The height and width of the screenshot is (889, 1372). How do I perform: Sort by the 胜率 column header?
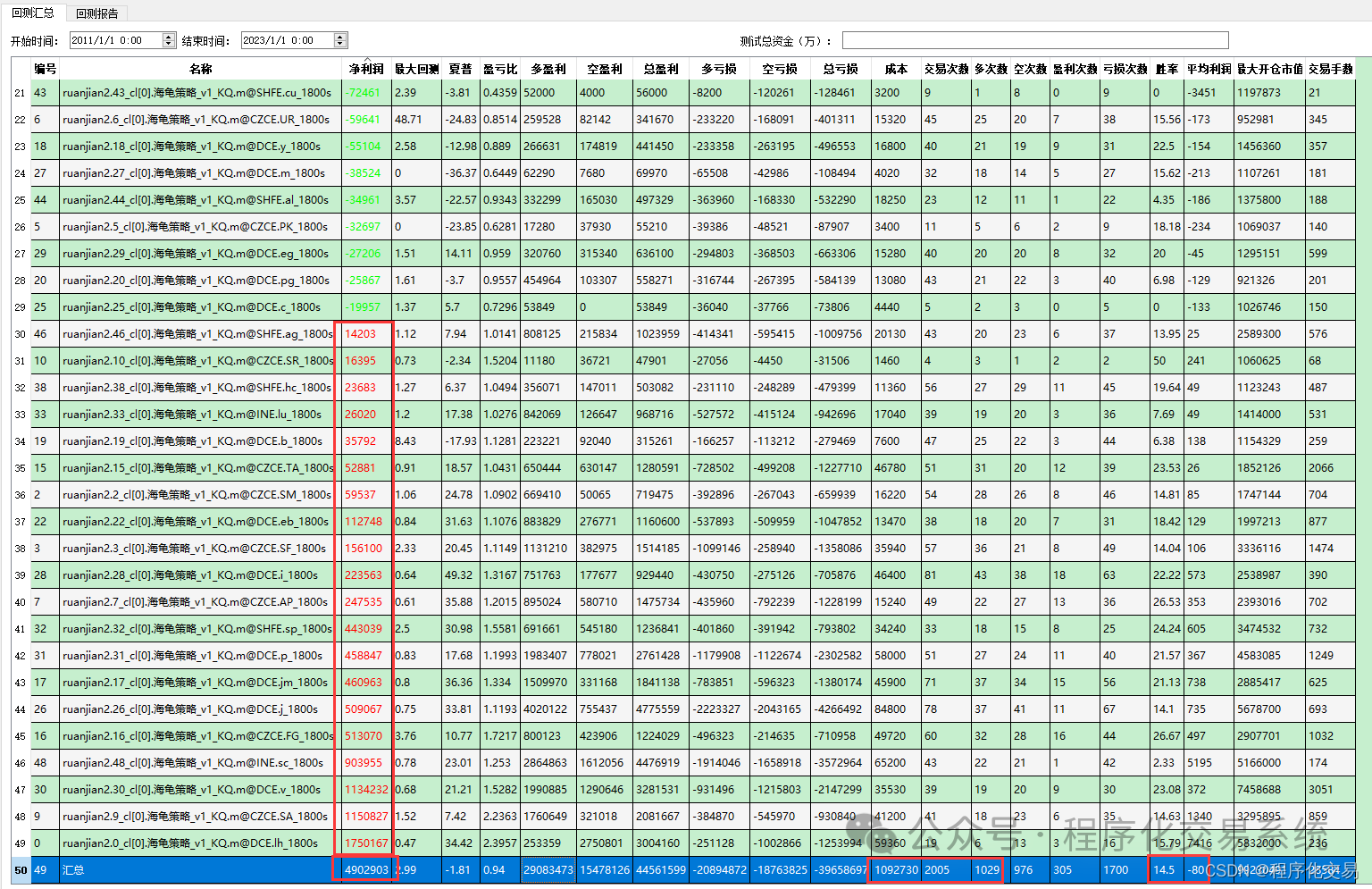tap(1167, 69)
